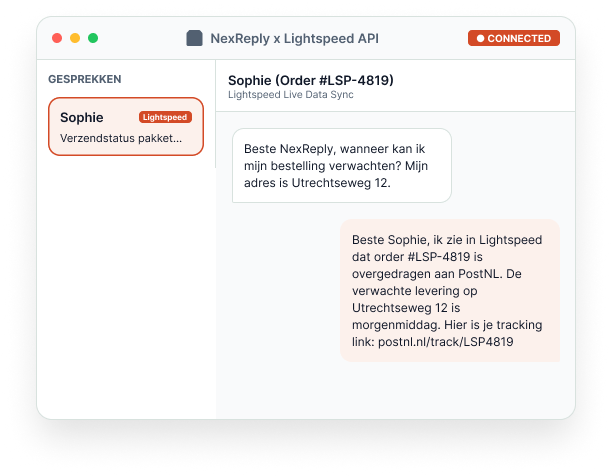Screen dimensions: 612x476
Task: Click the CONNECTED status badge
Action: pos(514,38)
